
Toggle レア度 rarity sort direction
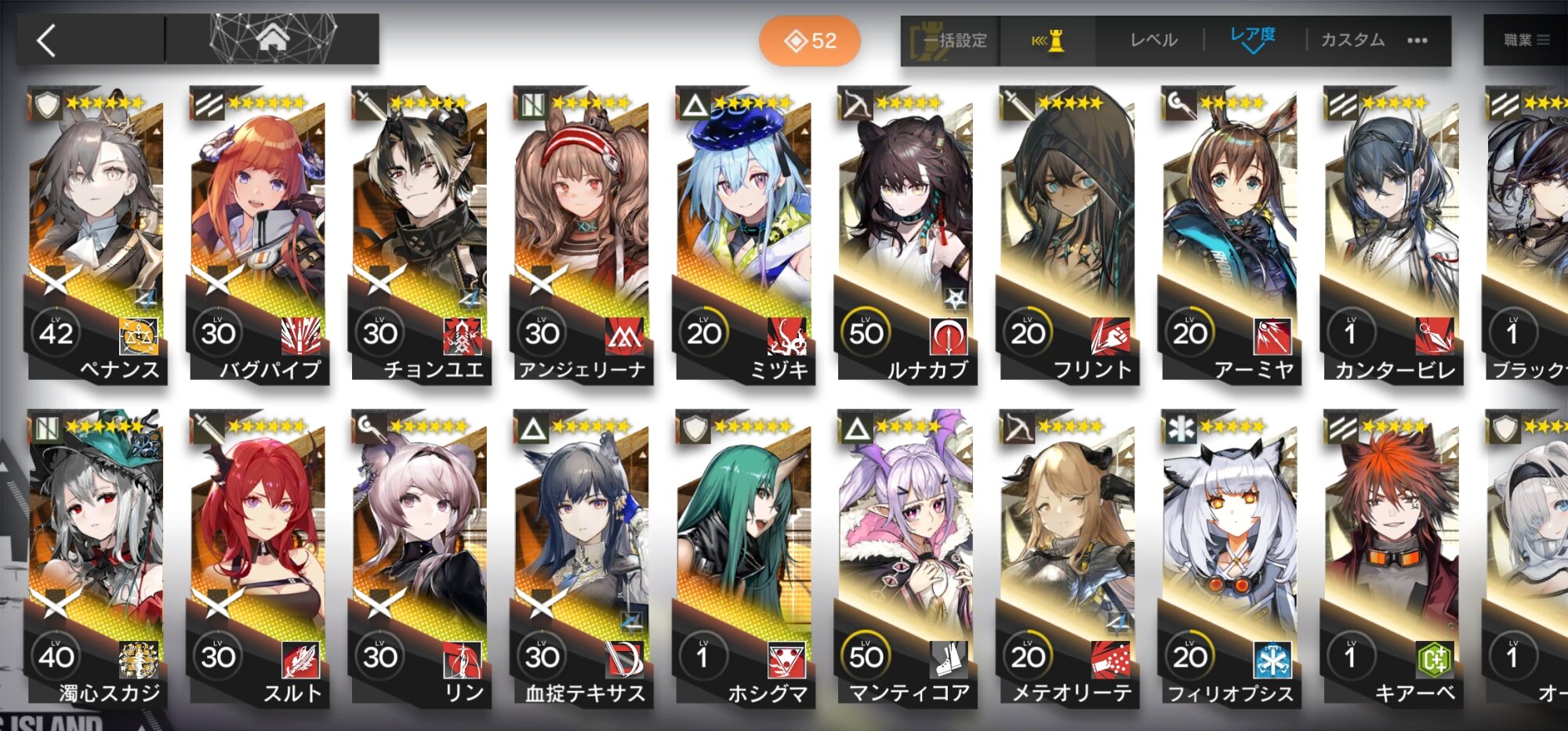pos(1252,39)
